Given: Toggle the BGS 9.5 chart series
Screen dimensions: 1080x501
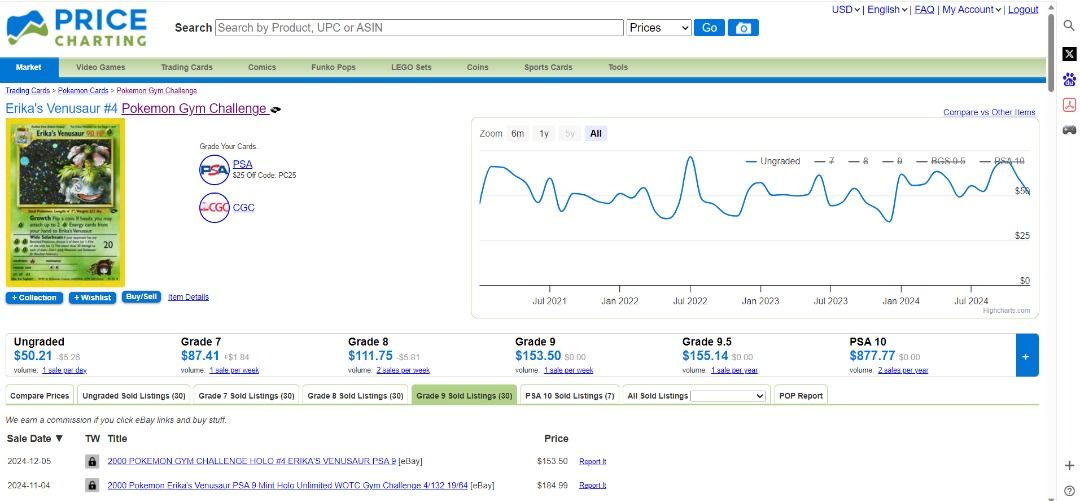Looking at the screenshot, I should [940, 161].
